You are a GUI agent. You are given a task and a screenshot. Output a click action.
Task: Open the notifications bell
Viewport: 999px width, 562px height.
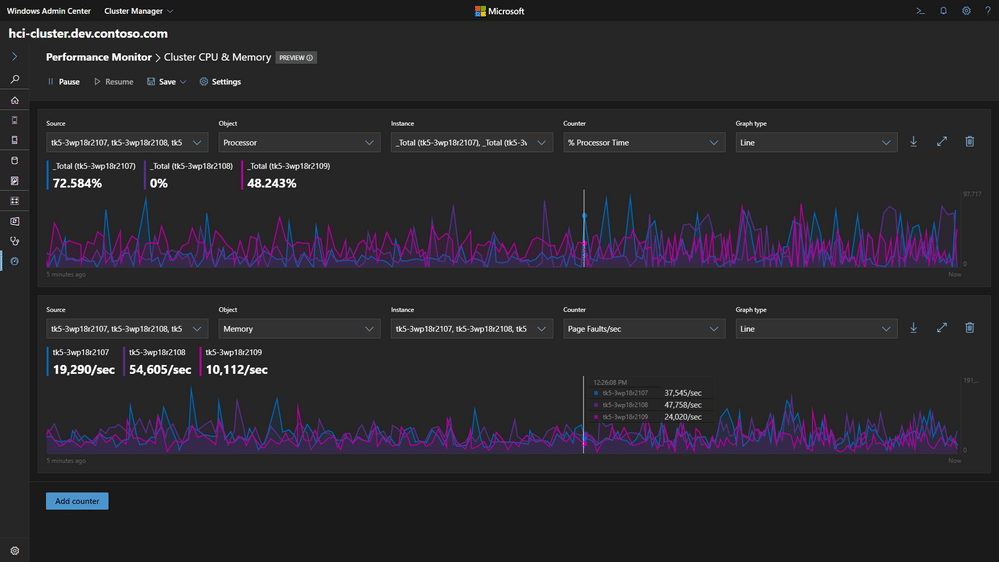tap(943, 11)
